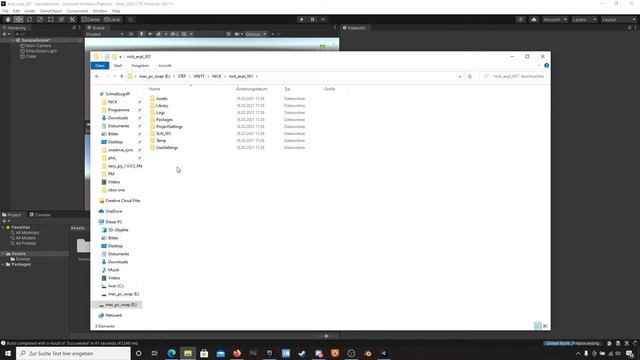
Task: Open Unity Edit menu
Action: (x=16, y=11)
